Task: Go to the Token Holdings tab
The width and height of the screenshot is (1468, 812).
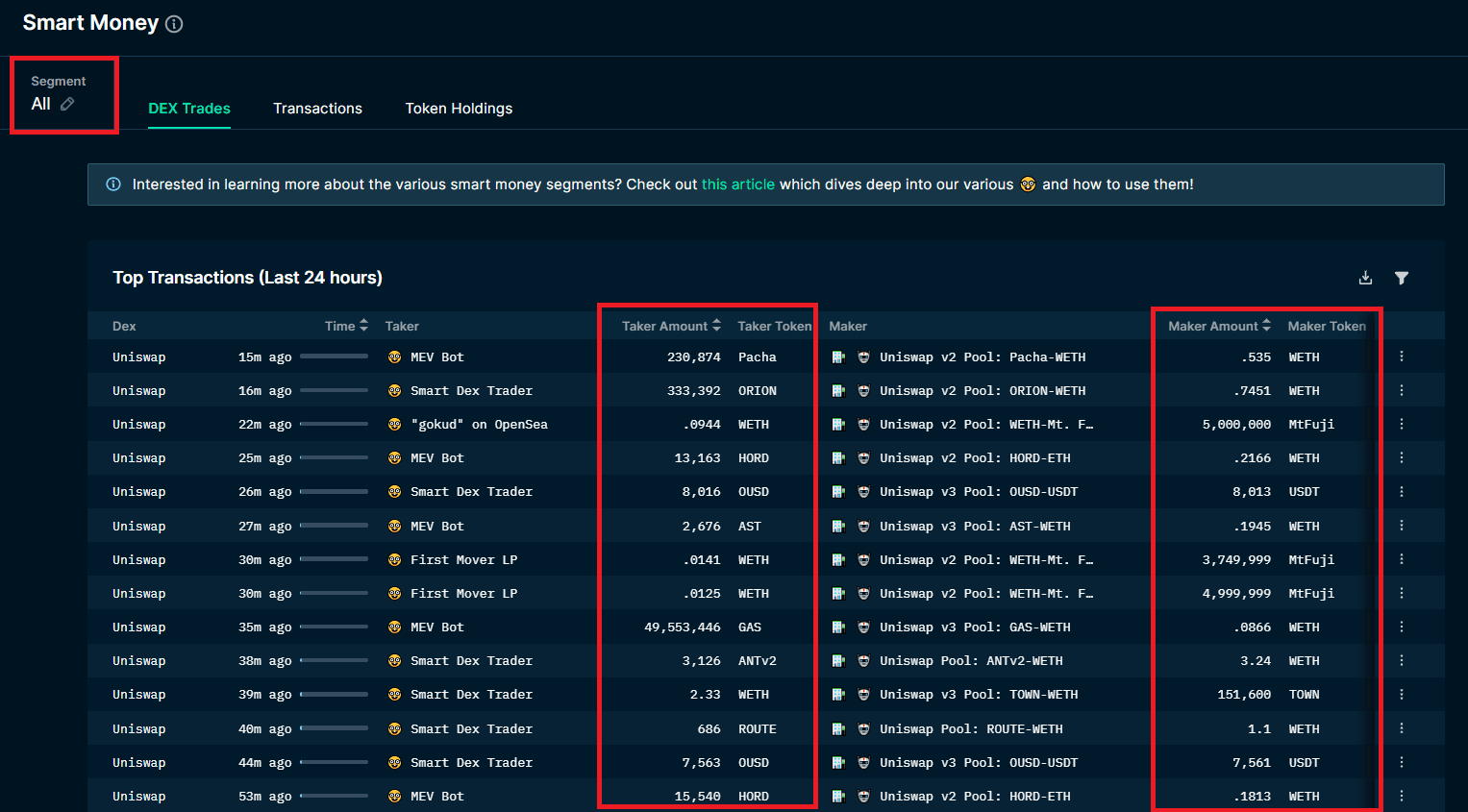Action: coord(459,109)
